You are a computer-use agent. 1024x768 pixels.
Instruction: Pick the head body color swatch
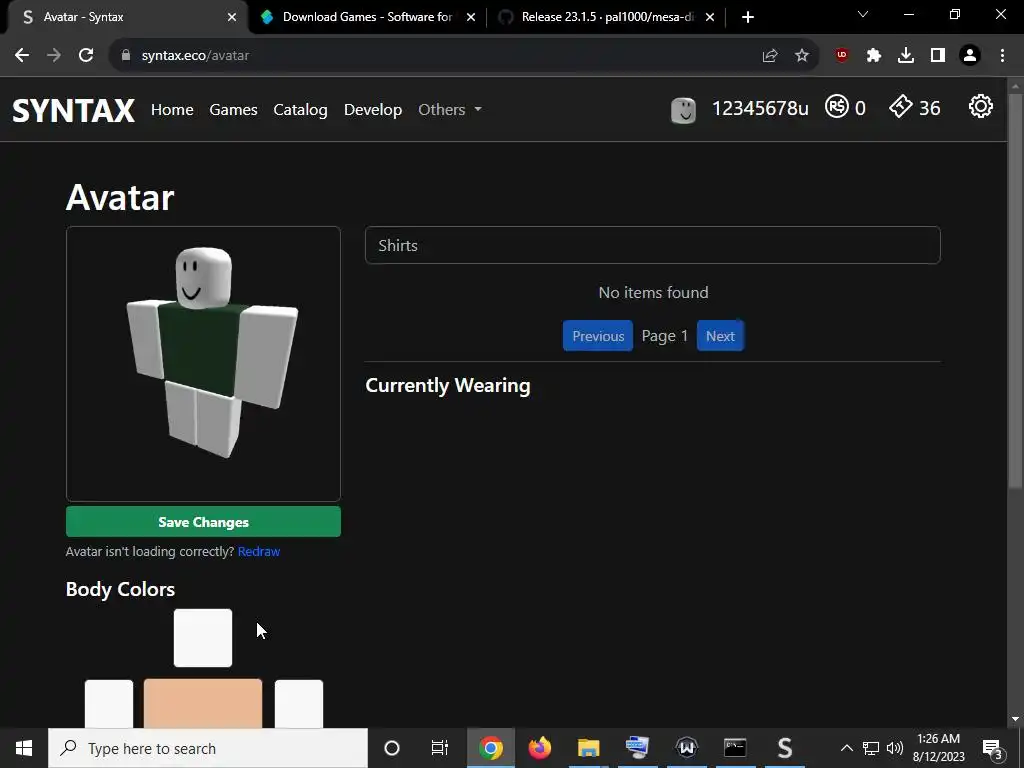[203, 638]
